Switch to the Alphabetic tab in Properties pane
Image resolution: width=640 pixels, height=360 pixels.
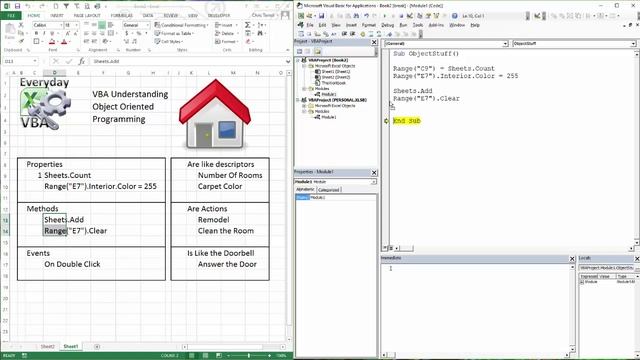tap(305, 189)
